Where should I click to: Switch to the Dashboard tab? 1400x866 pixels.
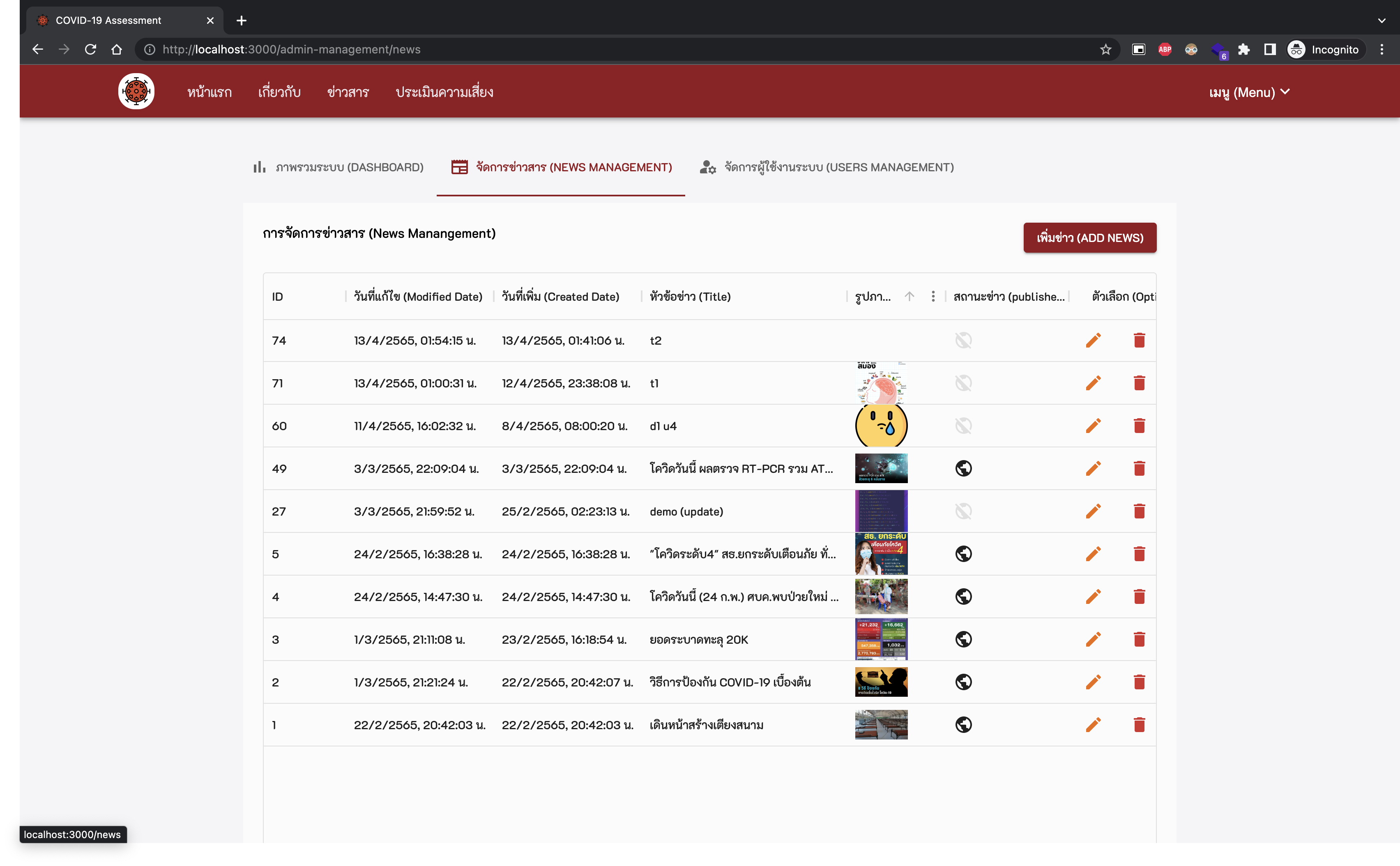click(x=338, y=167)
